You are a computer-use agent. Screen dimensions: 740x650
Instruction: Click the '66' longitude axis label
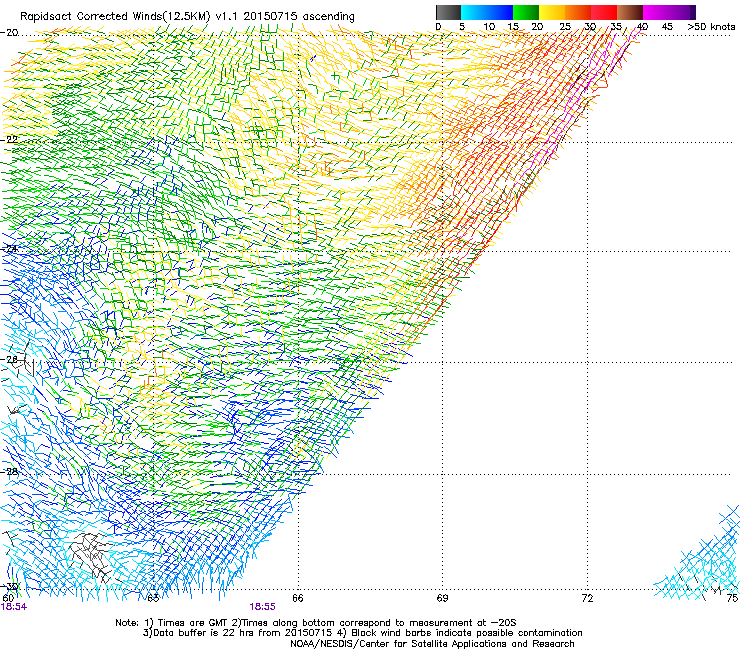[298, 598]
